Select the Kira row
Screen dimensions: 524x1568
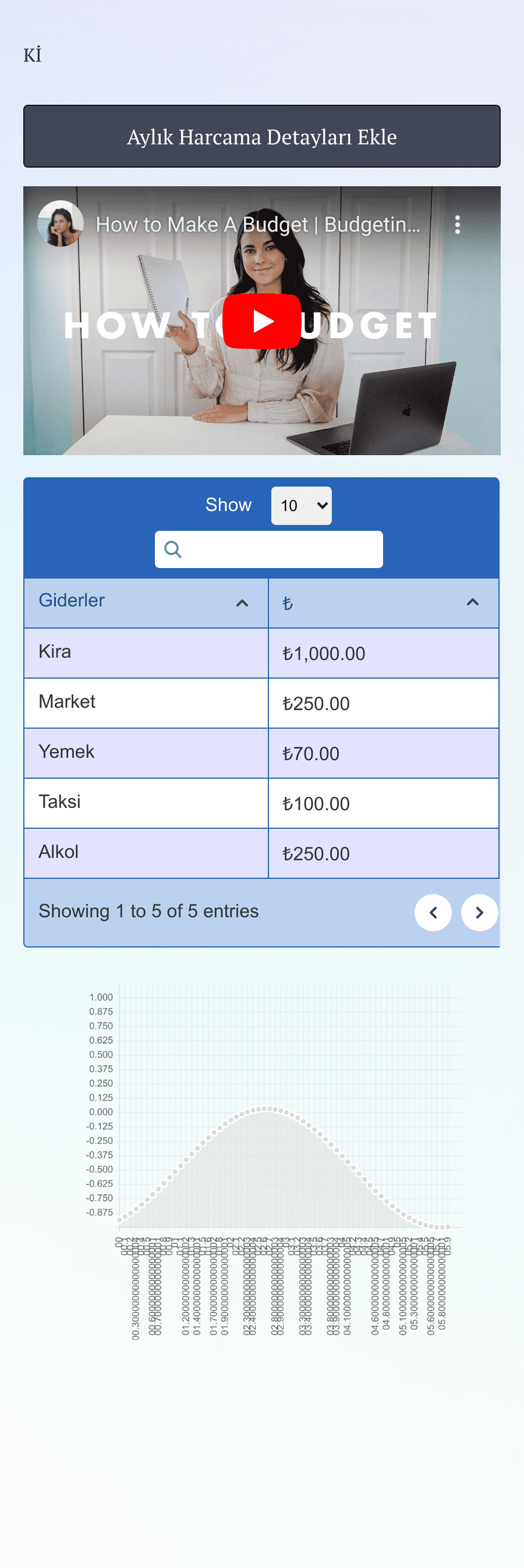point(261,652)
